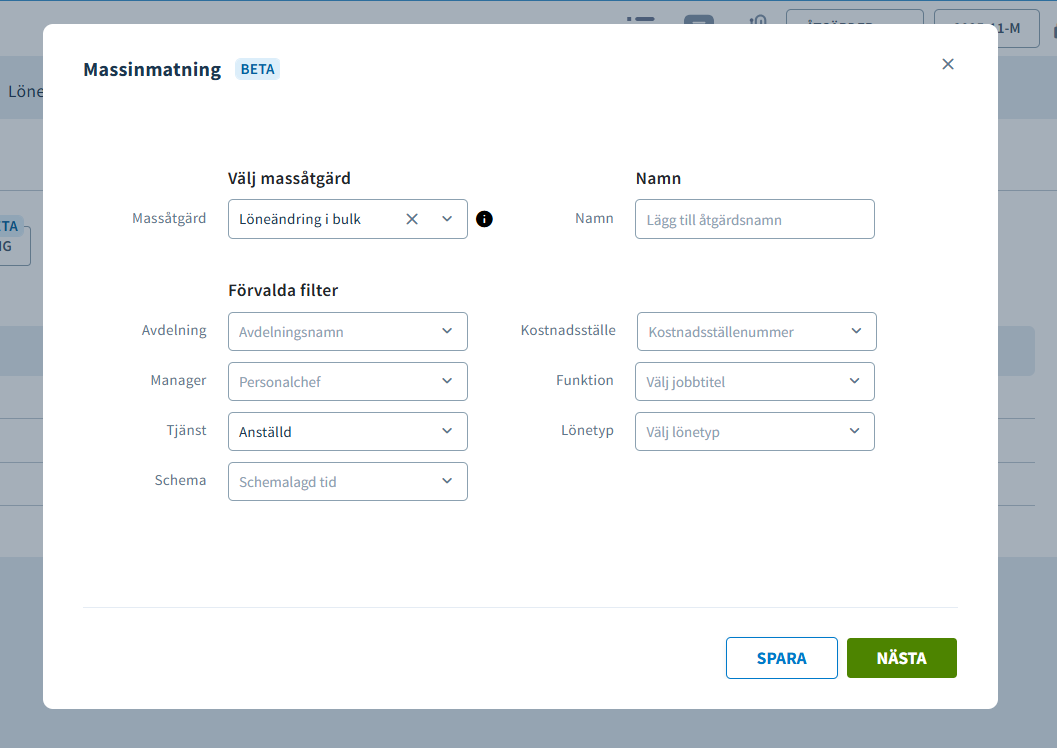This screenshot has height=748, width=1057.
Task: Close the Massinmatning dialog
Action: click(948, 64)
